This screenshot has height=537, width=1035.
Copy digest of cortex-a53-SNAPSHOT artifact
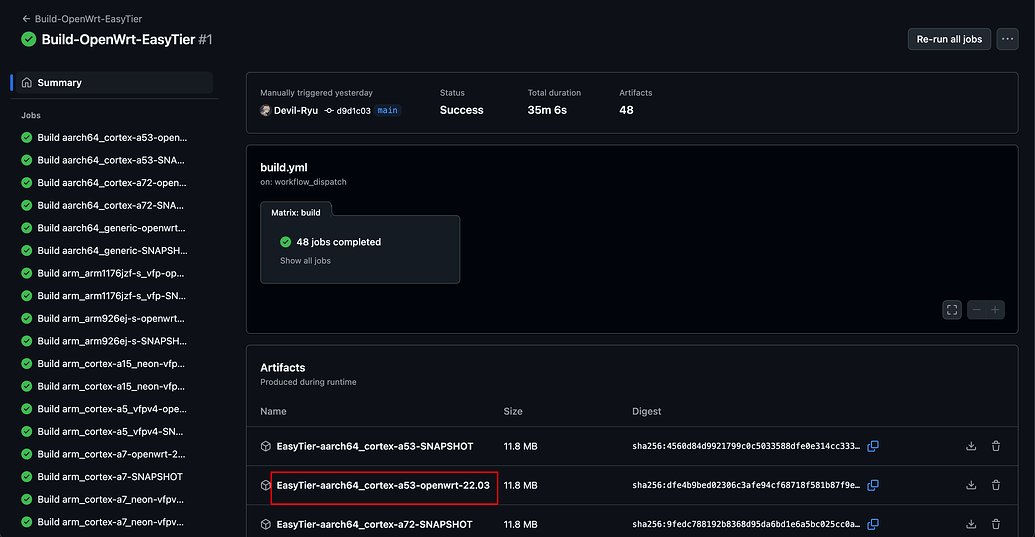(x=873, y=446)
